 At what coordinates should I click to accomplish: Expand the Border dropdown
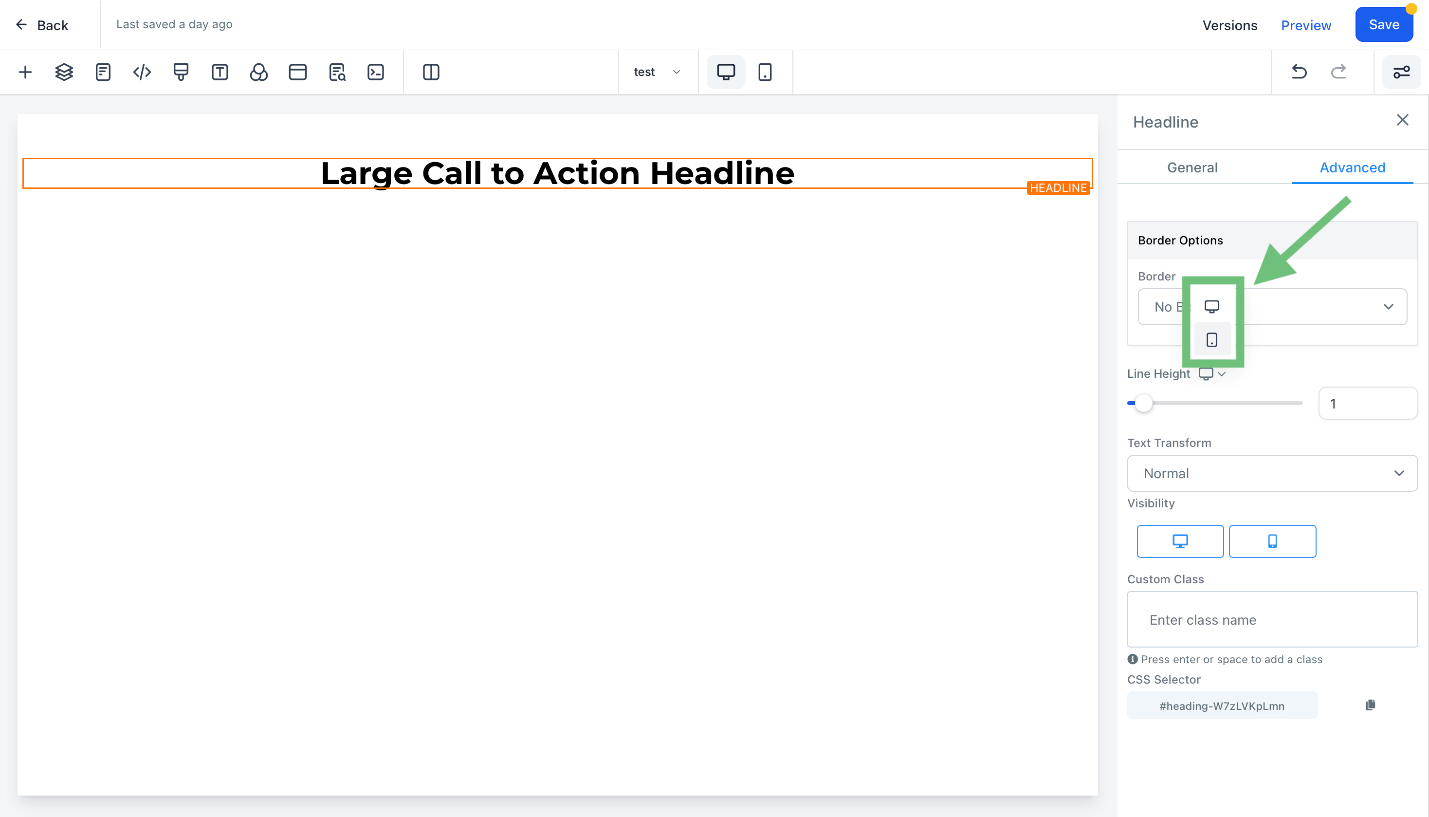point(1272,307)
